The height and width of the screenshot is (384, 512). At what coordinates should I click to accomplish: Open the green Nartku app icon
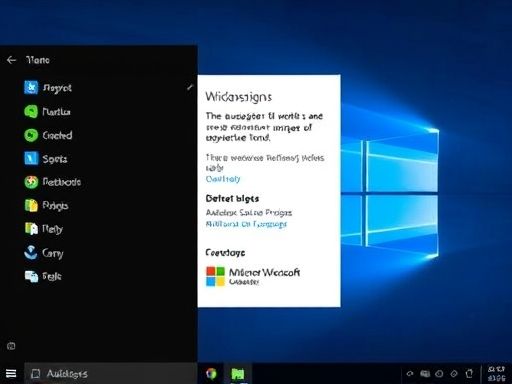click(31, 111)
